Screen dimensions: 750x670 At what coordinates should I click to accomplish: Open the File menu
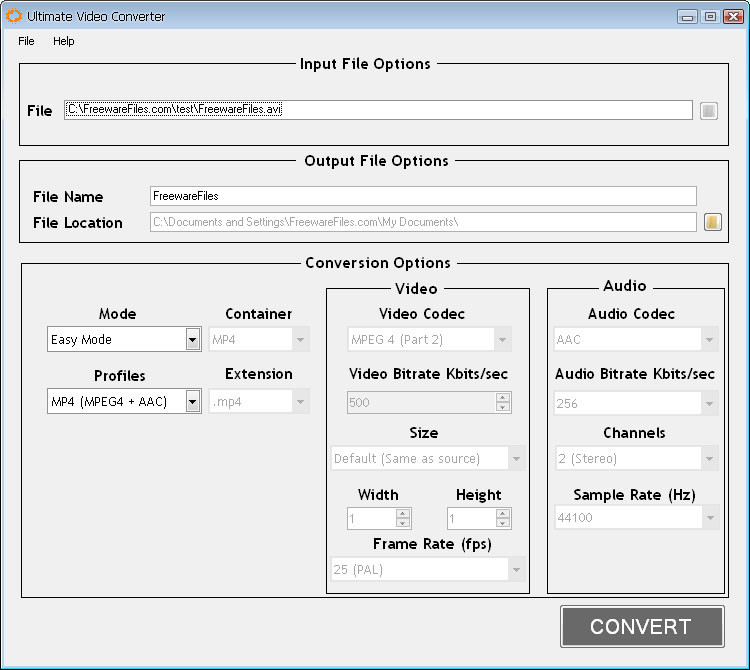[26, 41]
